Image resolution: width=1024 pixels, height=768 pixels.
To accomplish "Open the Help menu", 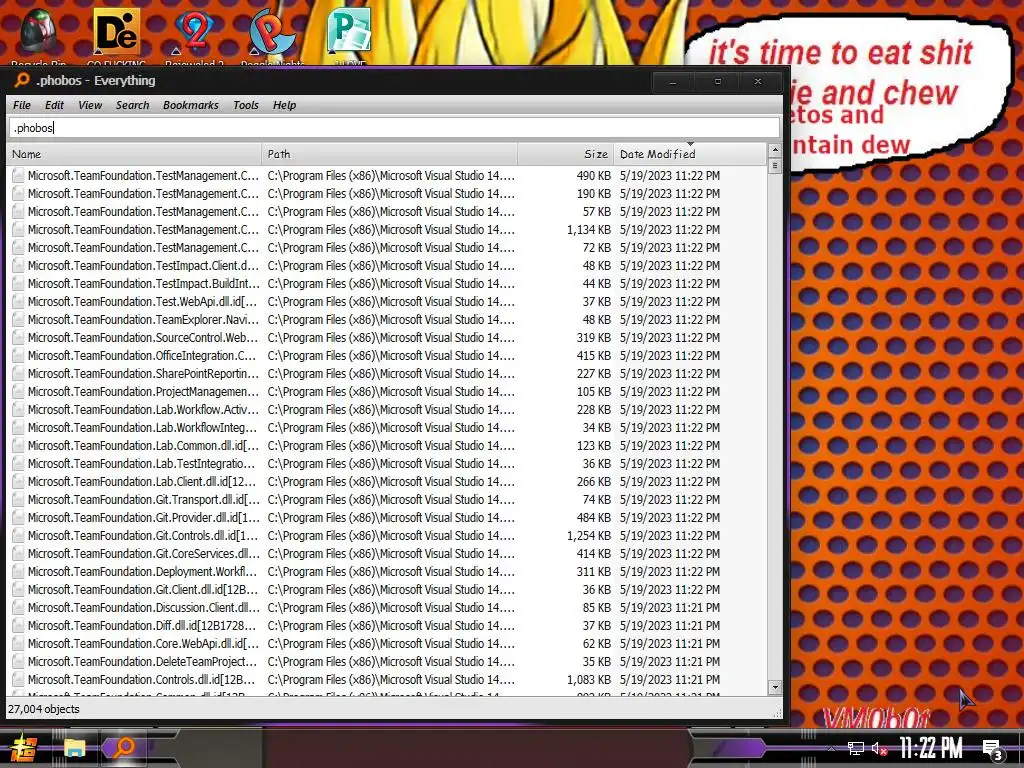I will (284, 105).
